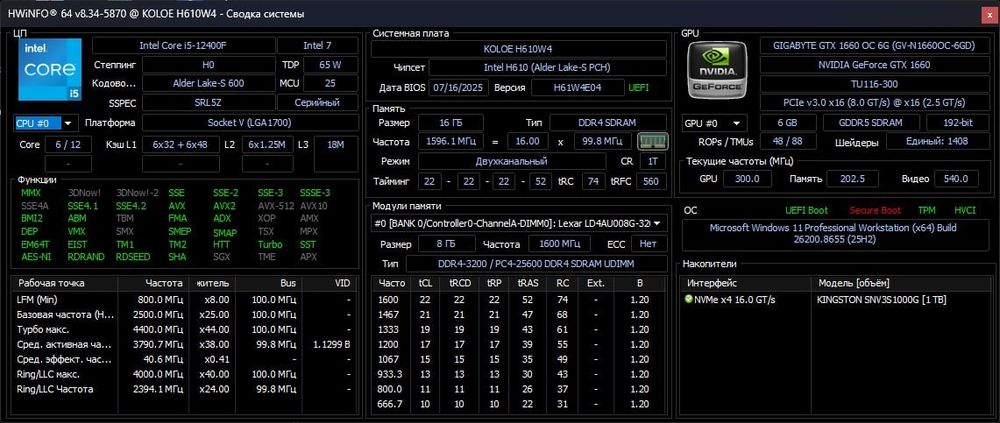1000x423 pixels.
Task: Click the Alder Lake-S 600 codename field
Action: click(x=209, y=83)
